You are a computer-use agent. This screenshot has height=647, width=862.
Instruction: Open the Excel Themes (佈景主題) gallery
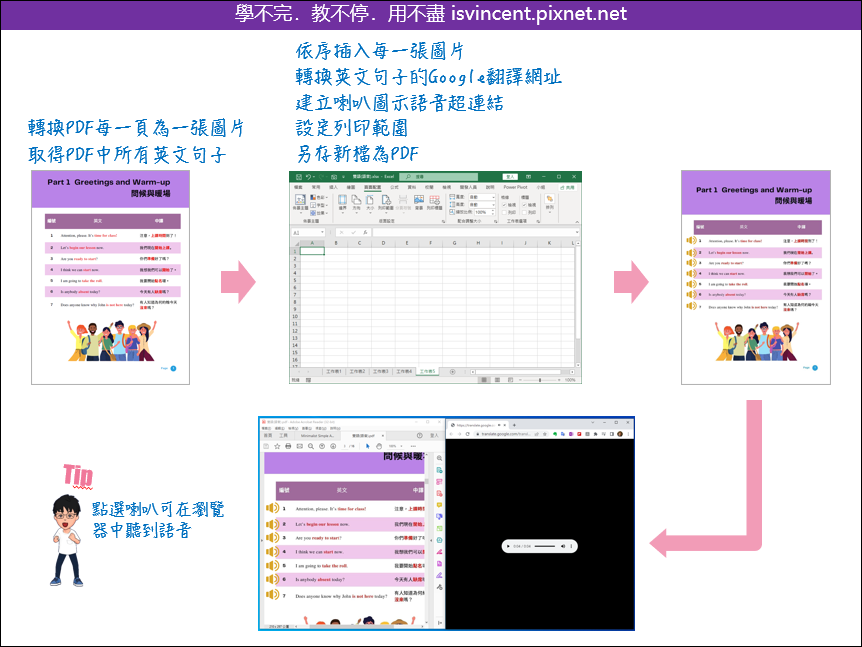[x=301, y=202]
